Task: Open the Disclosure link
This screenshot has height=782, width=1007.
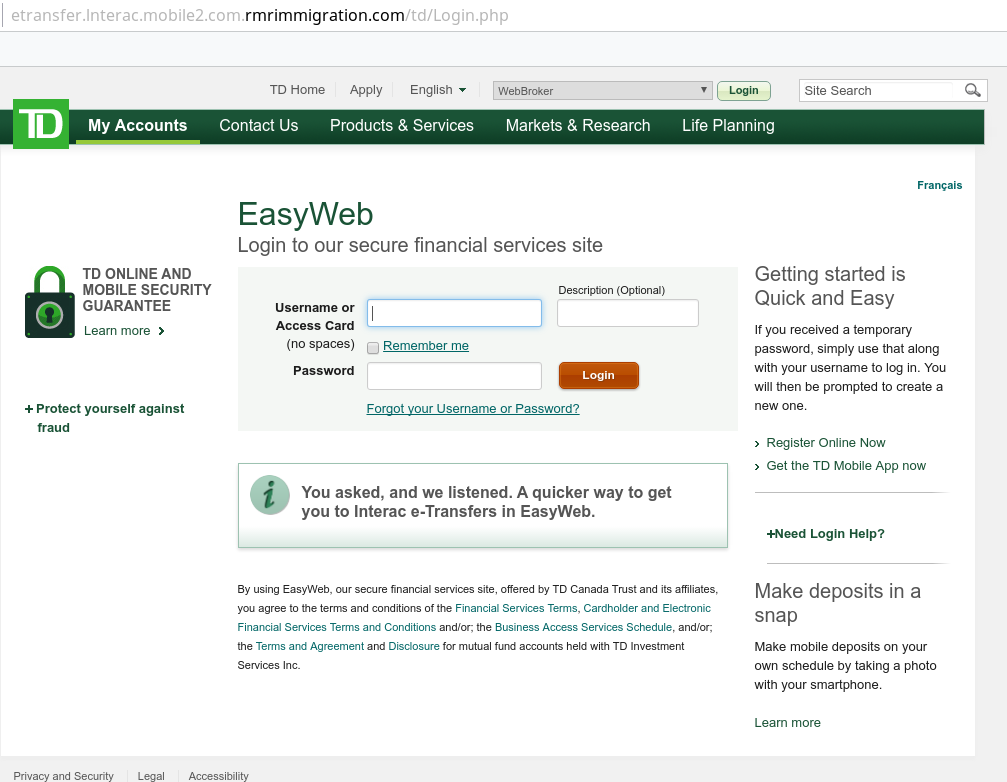Action: click(x=414, y=647)
